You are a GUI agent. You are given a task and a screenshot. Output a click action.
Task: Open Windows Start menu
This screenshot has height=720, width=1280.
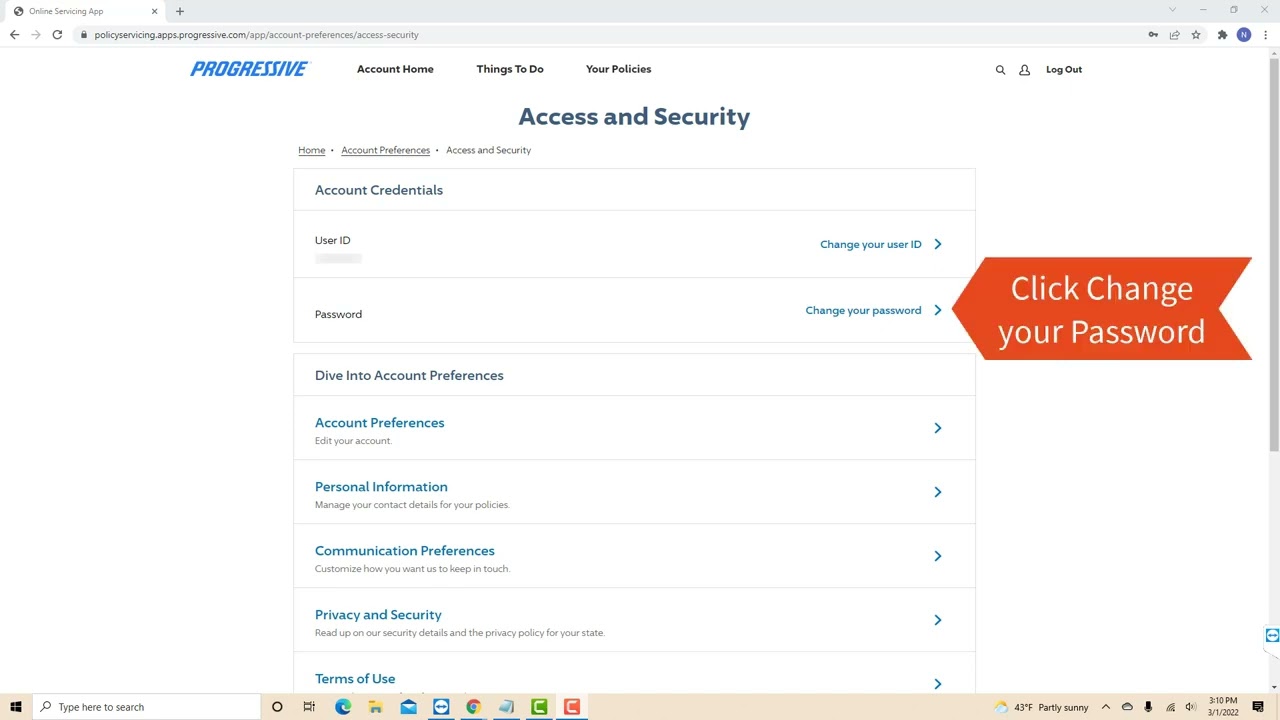tap(16, 707)
